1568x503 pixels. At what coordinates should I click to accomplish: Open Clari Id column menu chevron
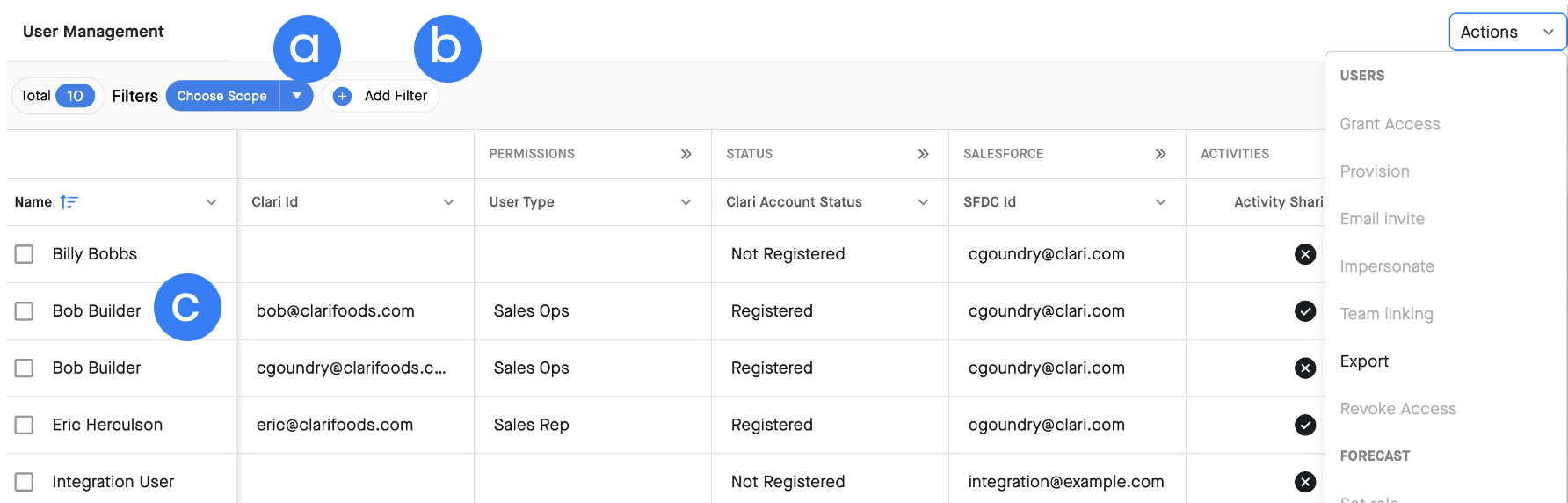click(448, 202)
